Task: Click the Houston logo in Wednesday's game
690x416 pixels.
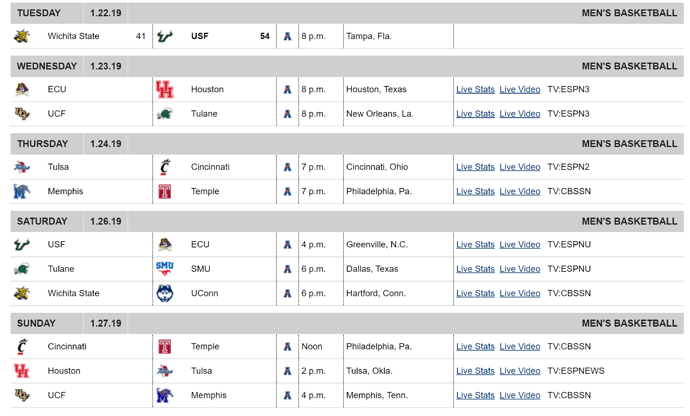Action: click(x=165, y=89)
